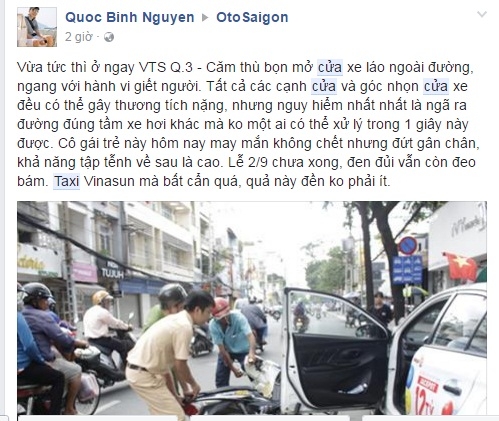Click the round no-parking road sign
Screen dimensions: 499x421
[408, 246]
